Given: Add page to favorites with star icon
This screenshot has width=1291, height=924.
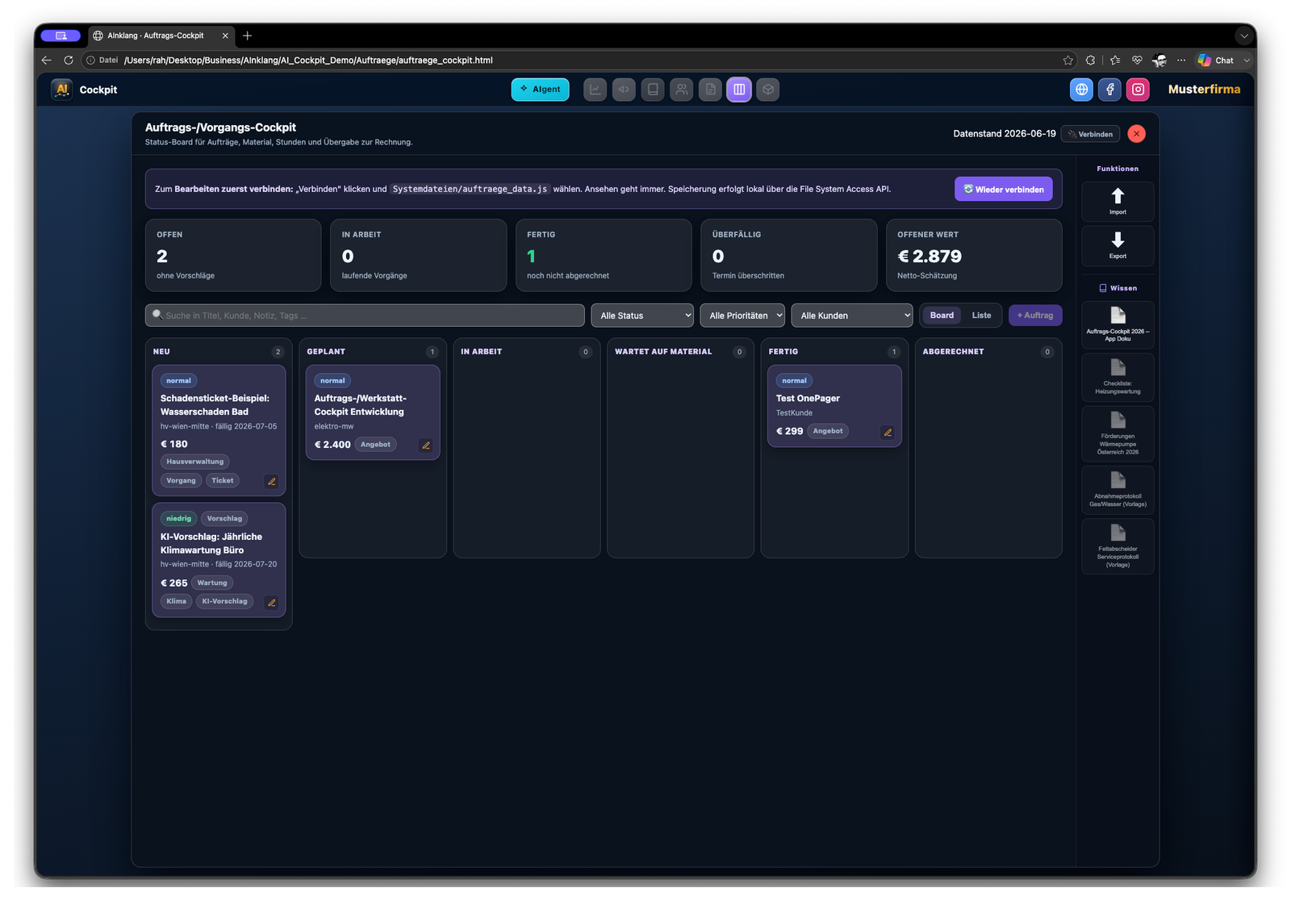Looking at the screenshot, I should 1068,61.
